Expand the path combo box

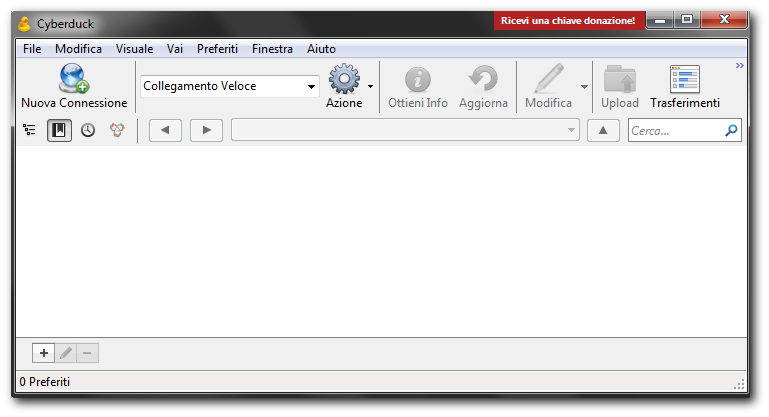coord(571,130)
